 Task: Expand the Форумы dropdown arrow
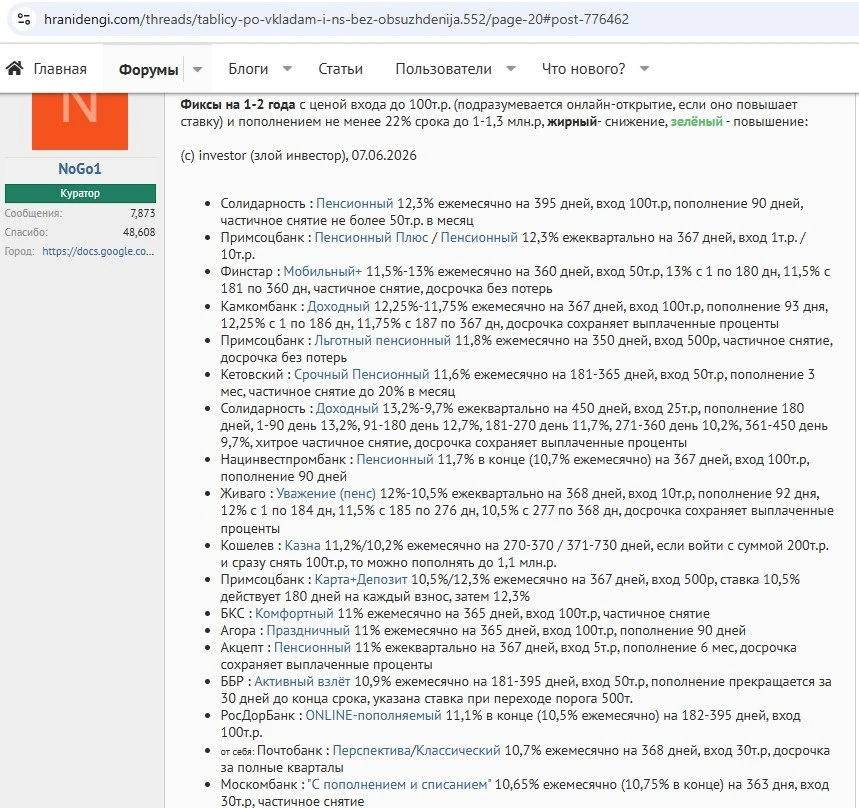[198, 70]
